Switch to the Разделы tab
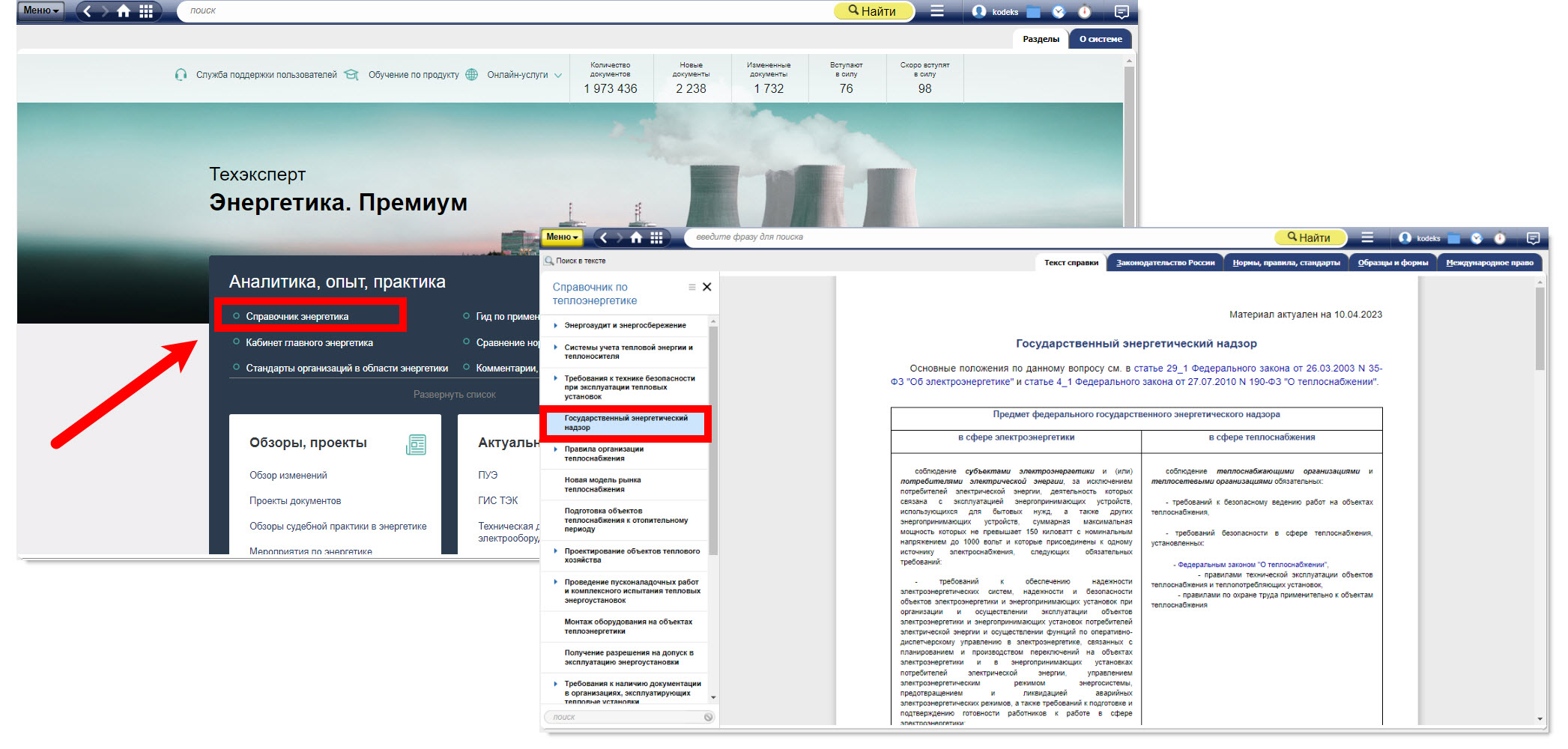This screenshot has height=749, width=1568. [x=1041, y=39]
